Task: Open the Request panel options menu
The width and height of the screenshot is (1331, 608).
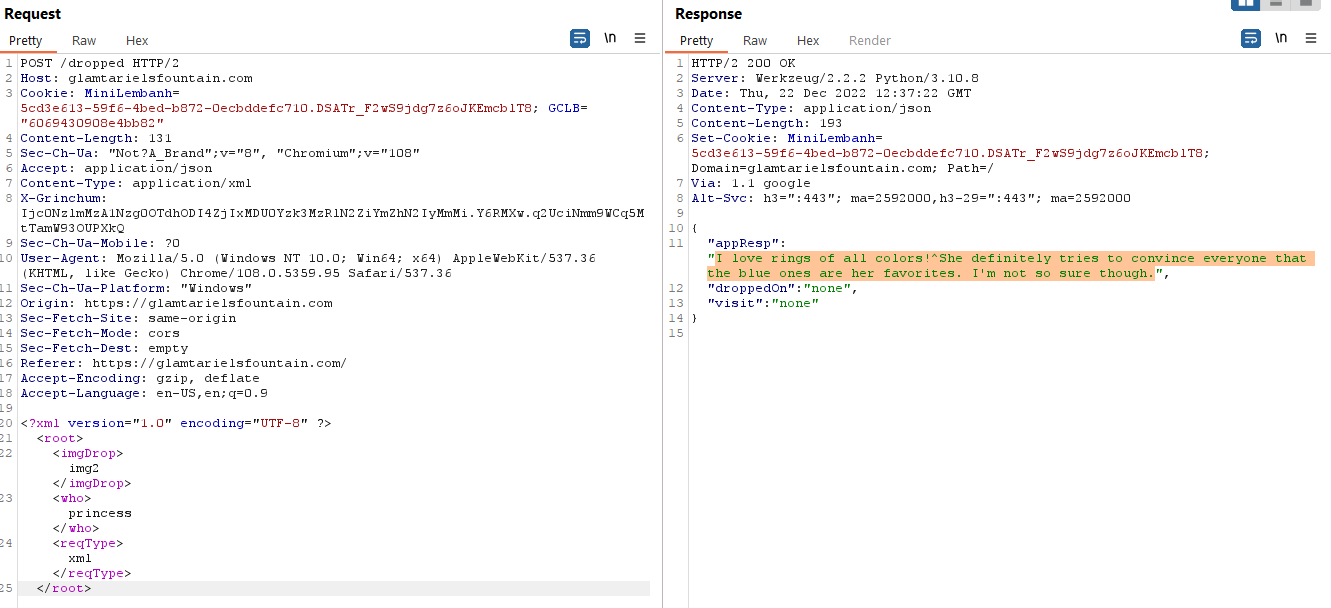Action: 640,39
